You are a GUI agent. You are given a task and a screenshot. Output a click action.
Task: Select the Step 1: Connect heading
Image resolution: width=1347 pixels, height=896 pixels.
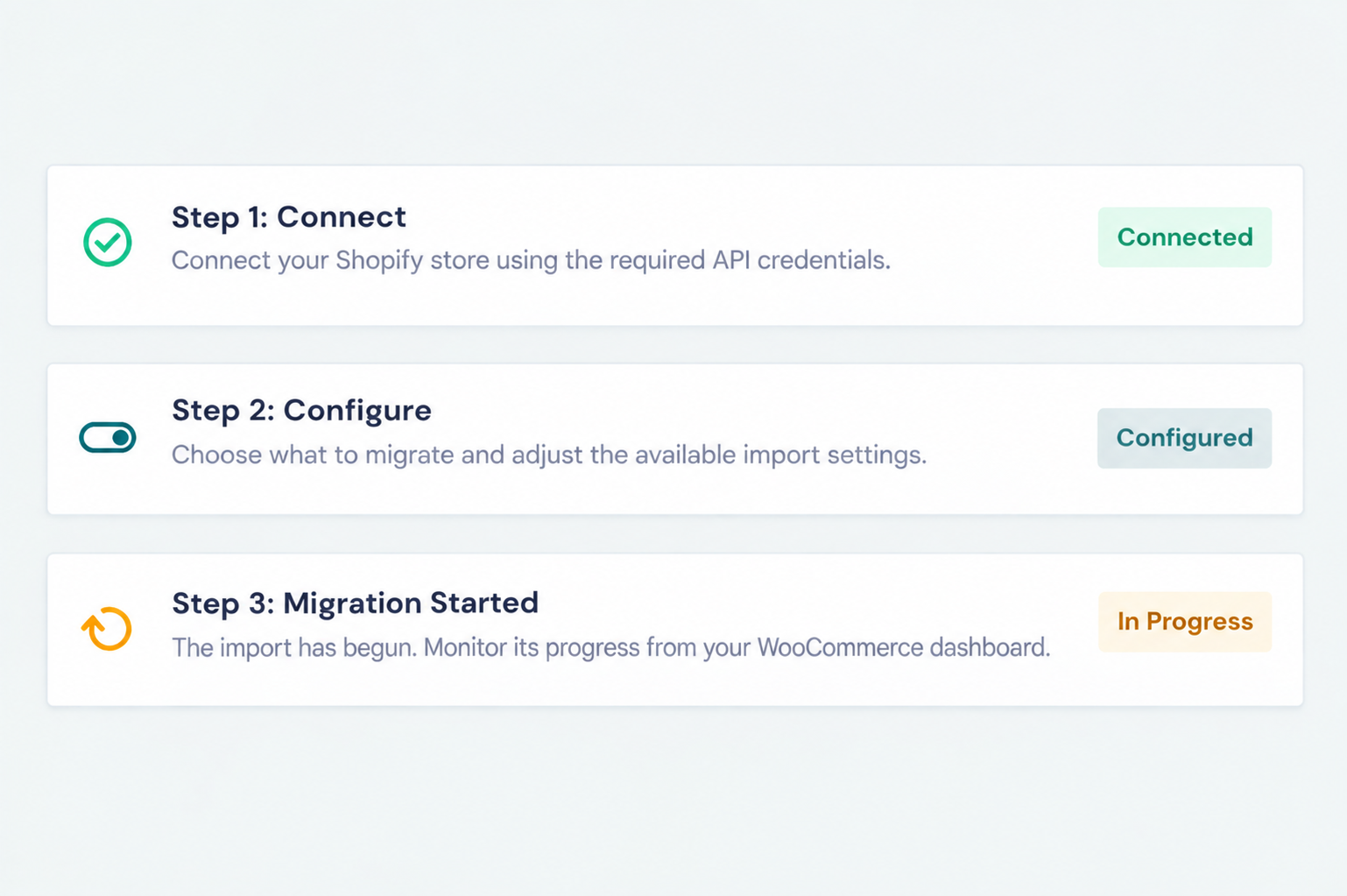(x=289, y=217)
